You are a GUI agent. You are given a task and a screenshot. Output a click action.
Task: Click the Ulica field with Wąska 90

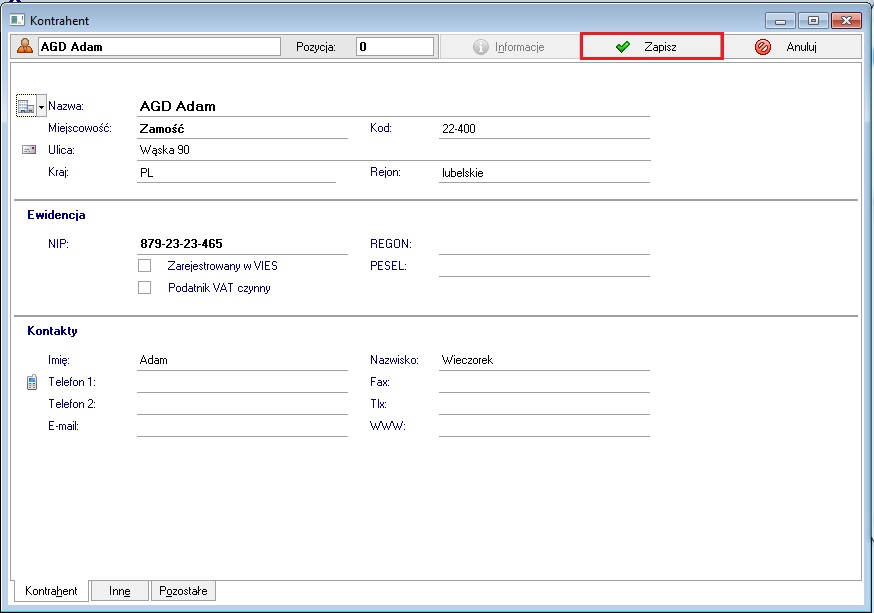(x=394, y=150)
